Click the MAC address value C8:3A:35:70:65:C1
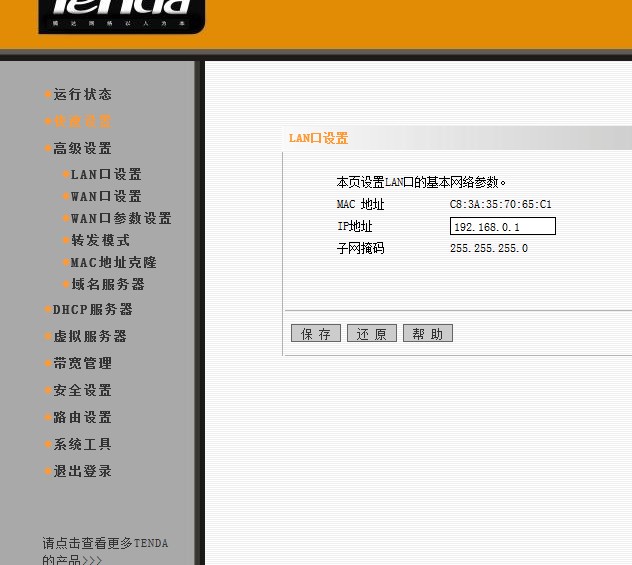This screenshot has width=632, height=565. click(x=501, y=204)
